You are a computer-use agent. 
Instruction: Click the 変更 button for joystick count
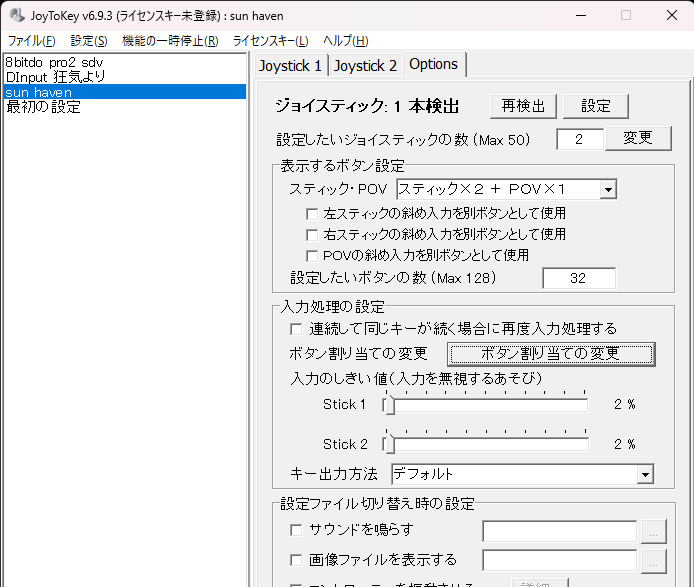[x=638, y=139]
